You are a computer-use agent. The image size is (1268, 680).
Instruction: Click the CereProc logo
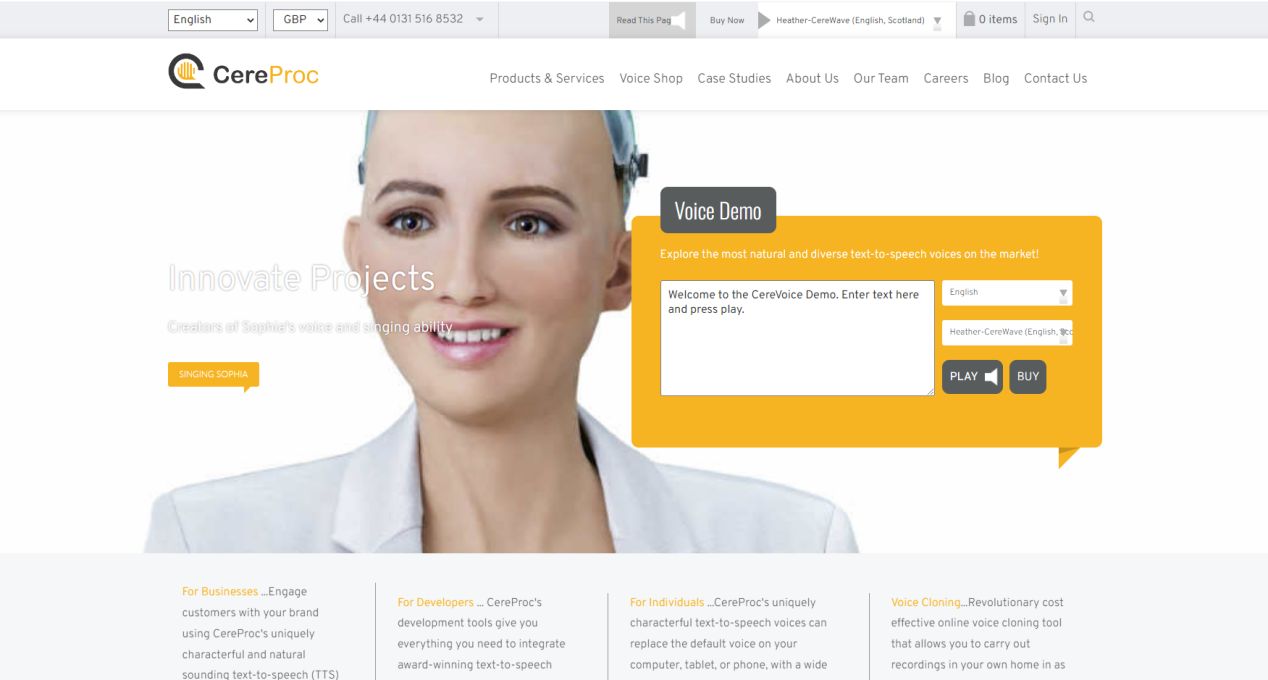[x=243, y=73]
